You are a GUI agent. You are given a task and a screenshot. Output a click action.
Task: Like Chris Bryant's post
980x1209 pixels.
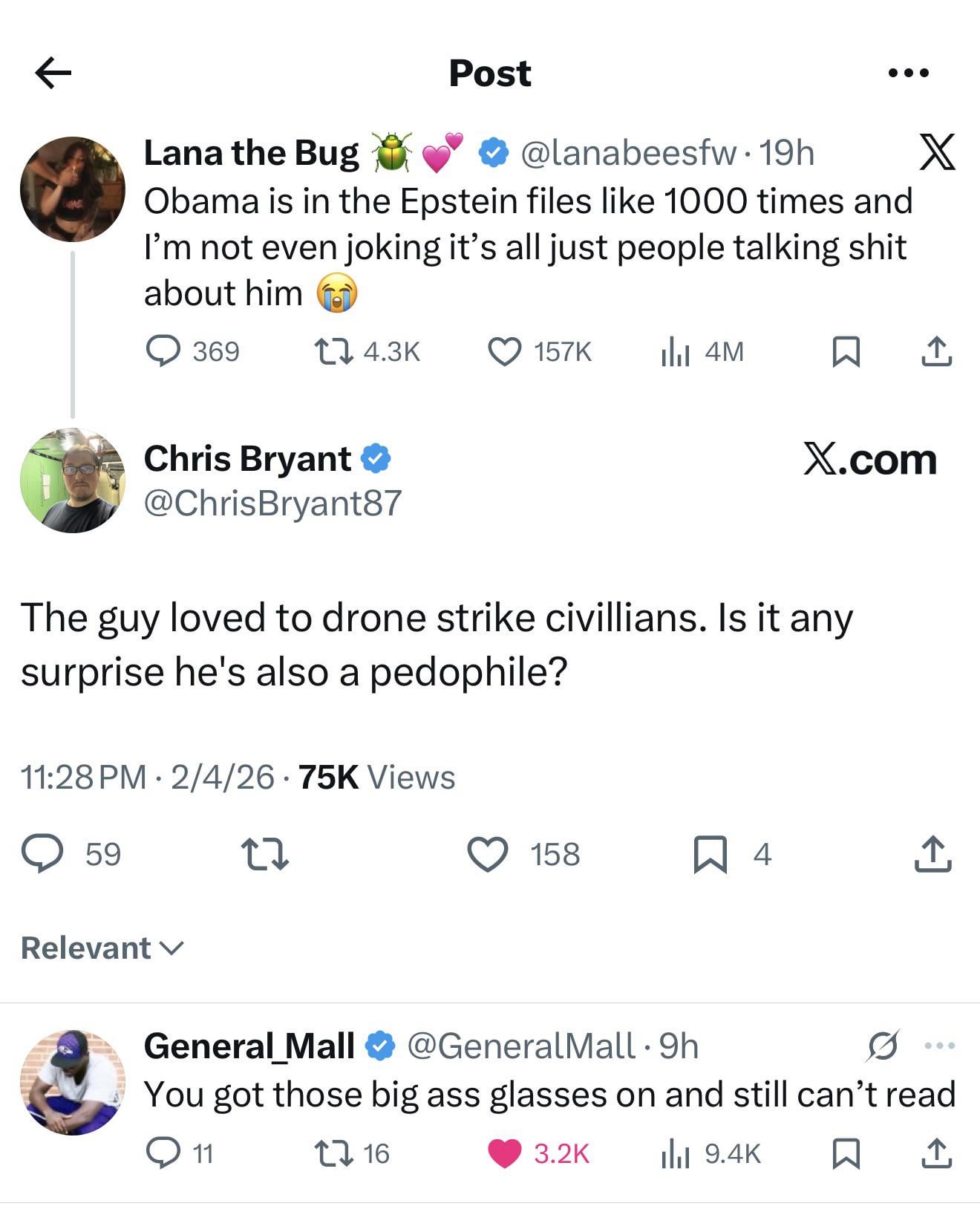488,853
